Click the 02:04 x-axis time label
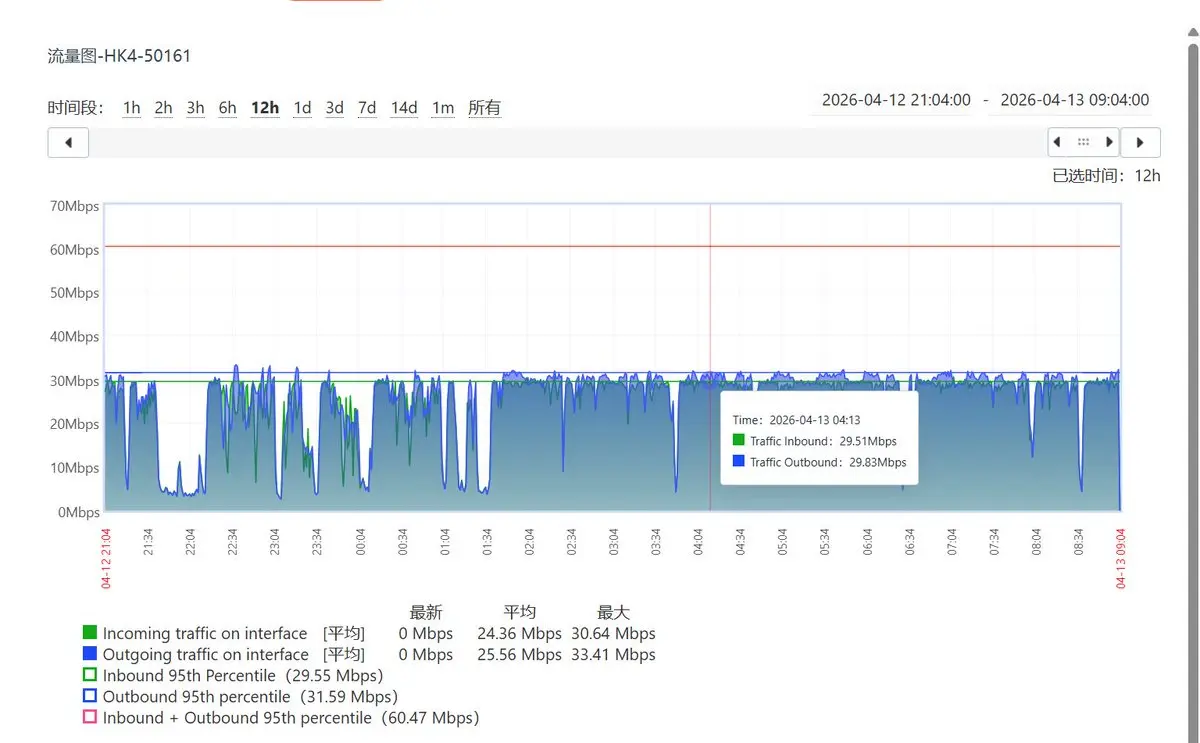Image resolution: width=1200 pixels, height=743 pixels. click(529, 542)
